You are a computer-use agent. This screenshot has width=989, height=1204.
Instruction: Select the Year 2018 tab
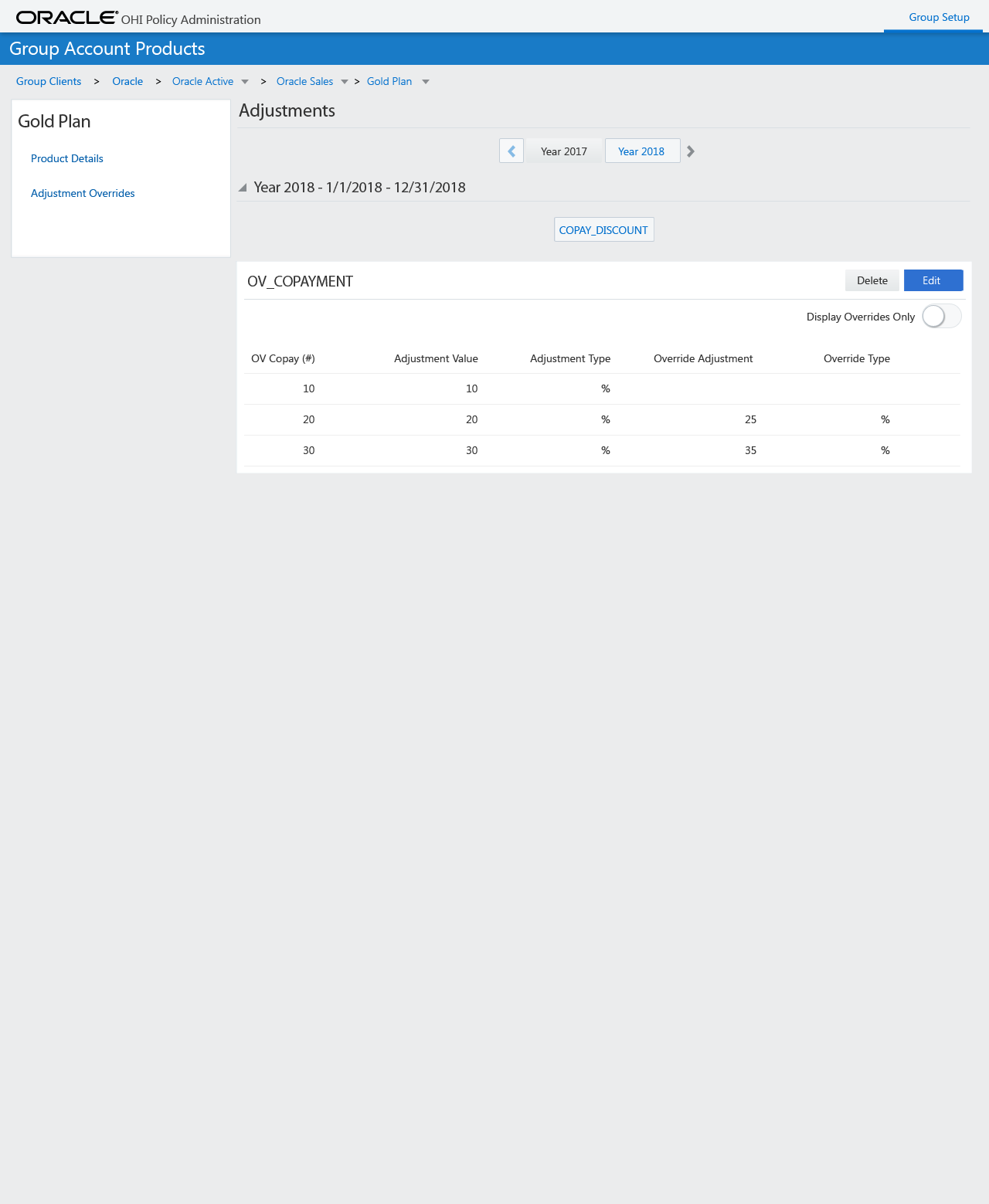coord(642,151)
